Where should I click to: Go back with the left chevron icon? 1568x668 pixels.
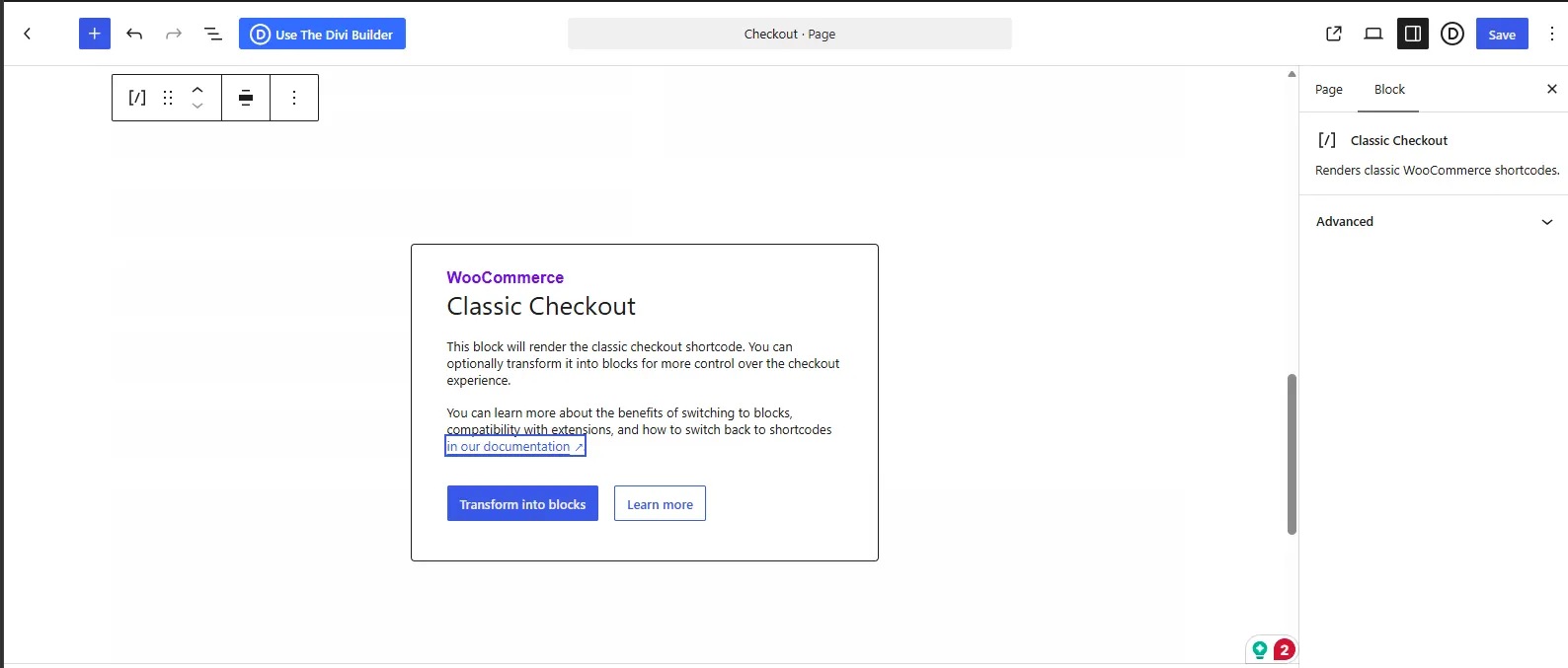(28, 34)
